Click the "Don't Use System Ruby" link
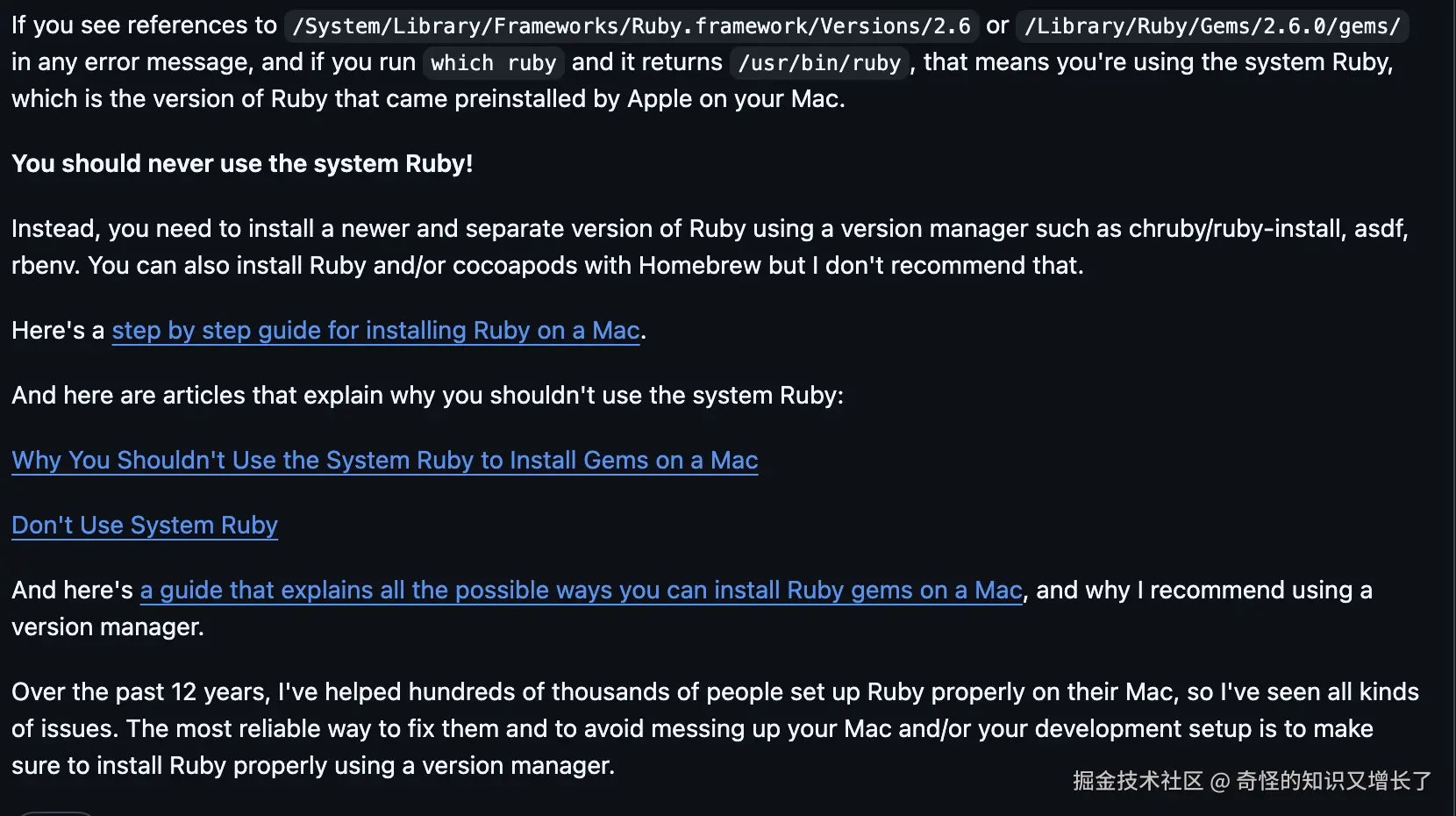Screen dimensions: 1456x816 pyautogui.click(x=145, y=526)
